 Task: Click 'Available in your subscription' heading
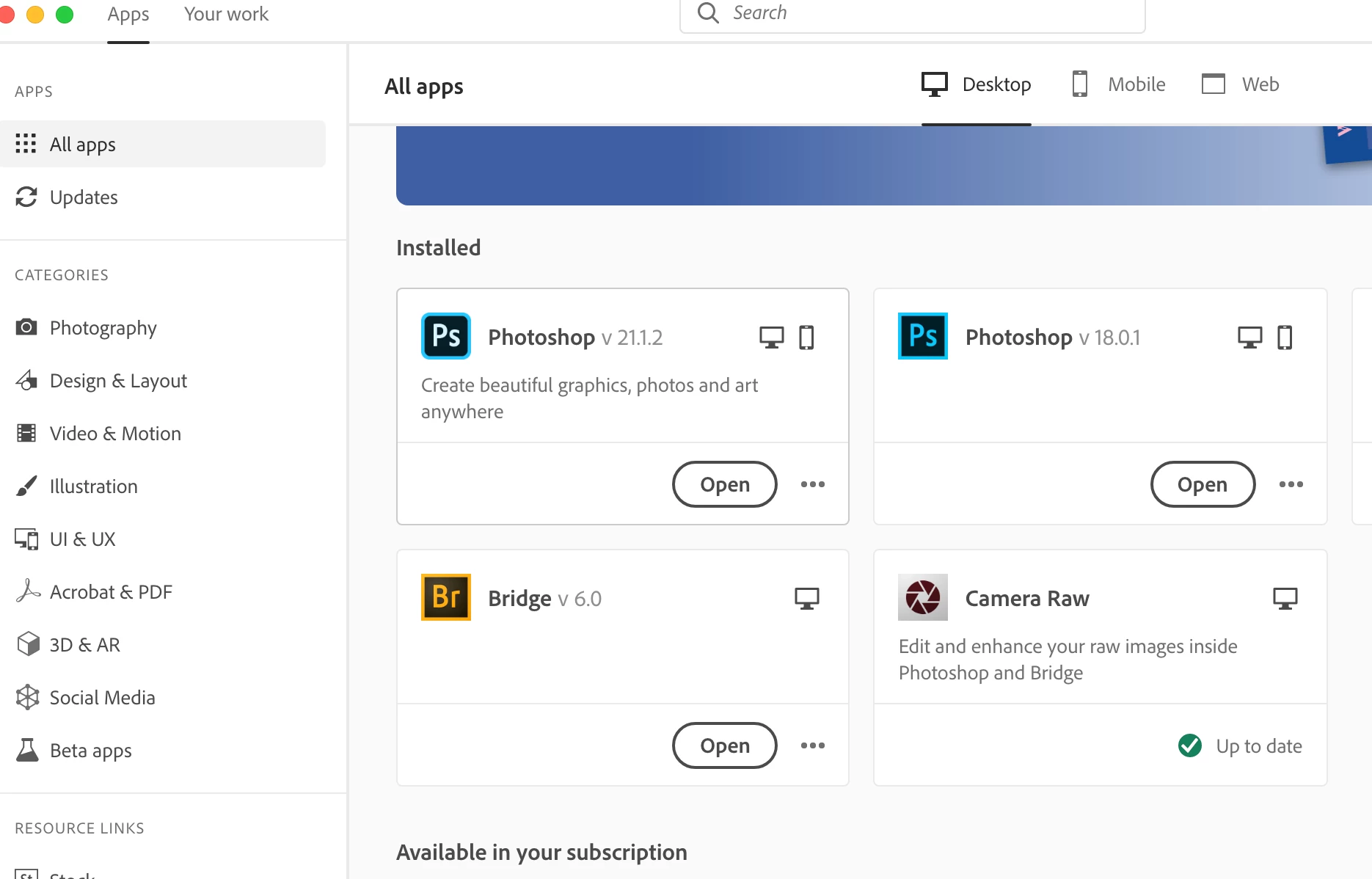541,852
